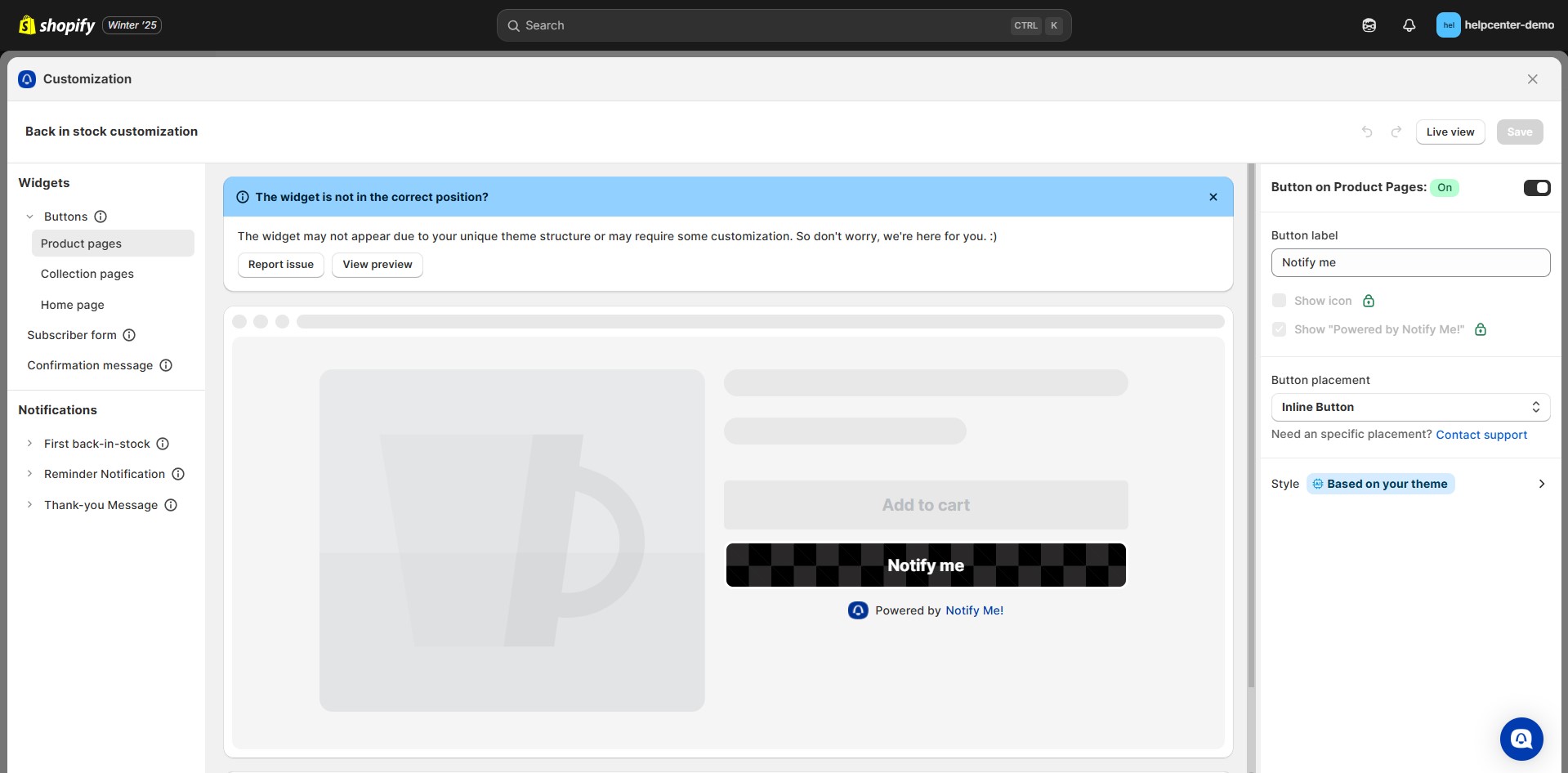Toggle the Show Powered by Notify Me checkbox
The width and height of the screenshot is (1568, 773).
tap(1280, 329)
